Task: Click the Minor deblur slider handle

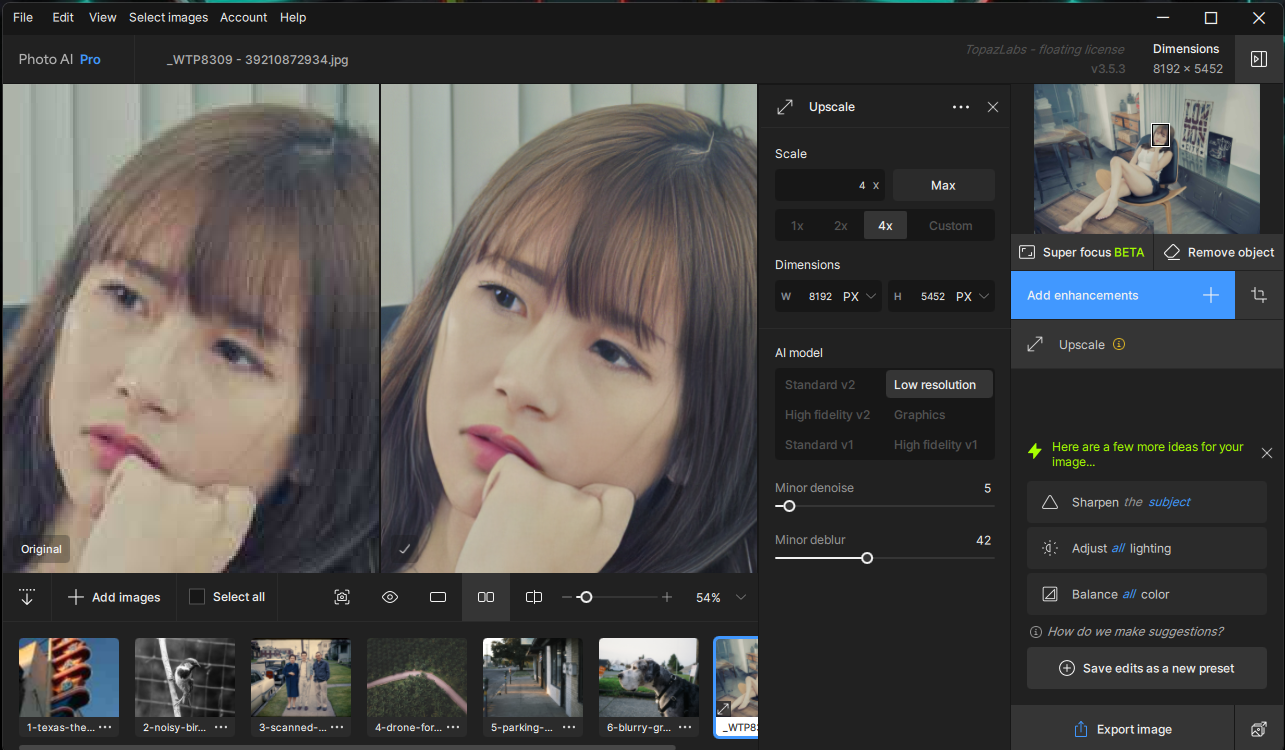Action: tap(867, 558)
